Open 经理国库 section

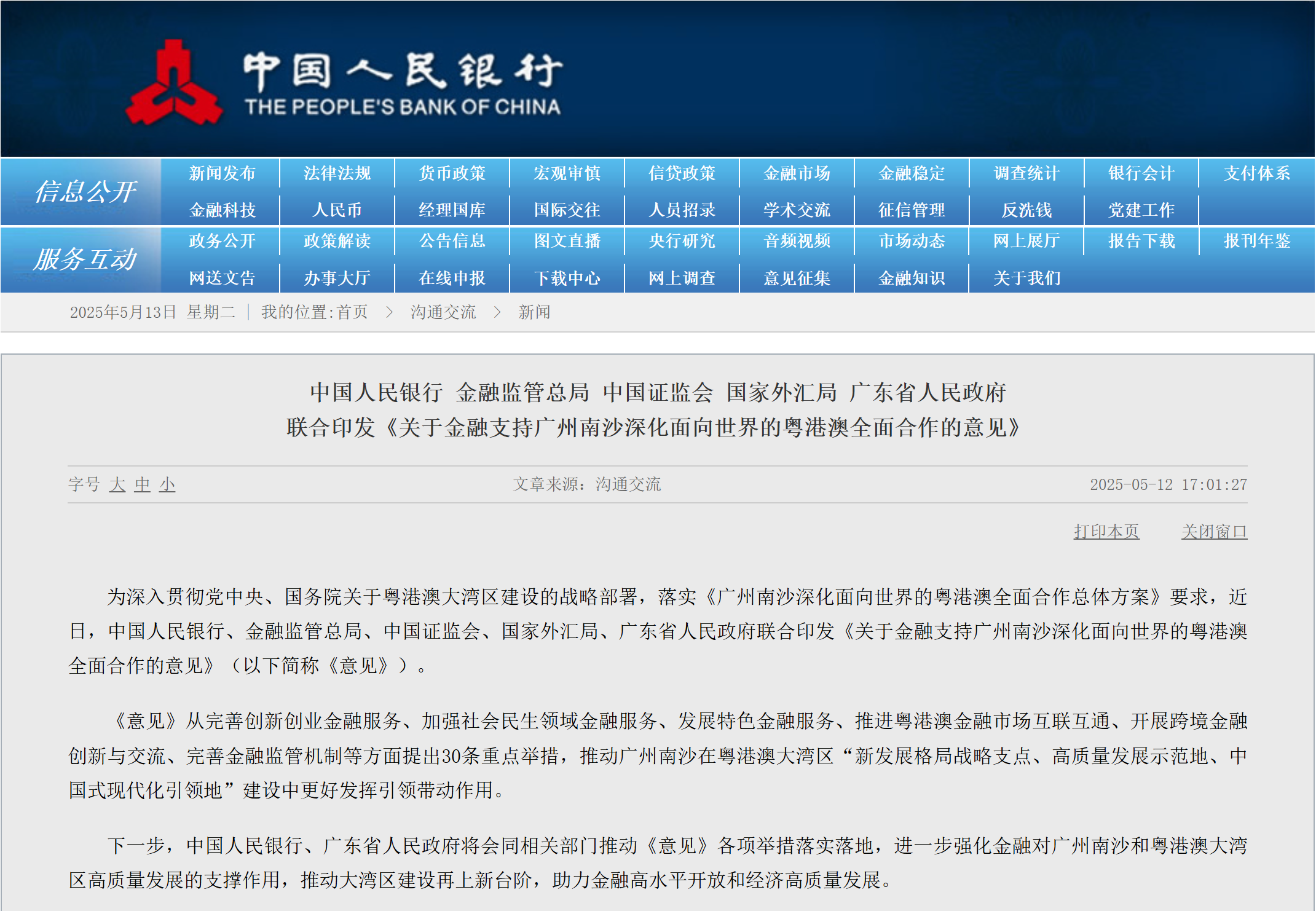[x=452, y=210]
